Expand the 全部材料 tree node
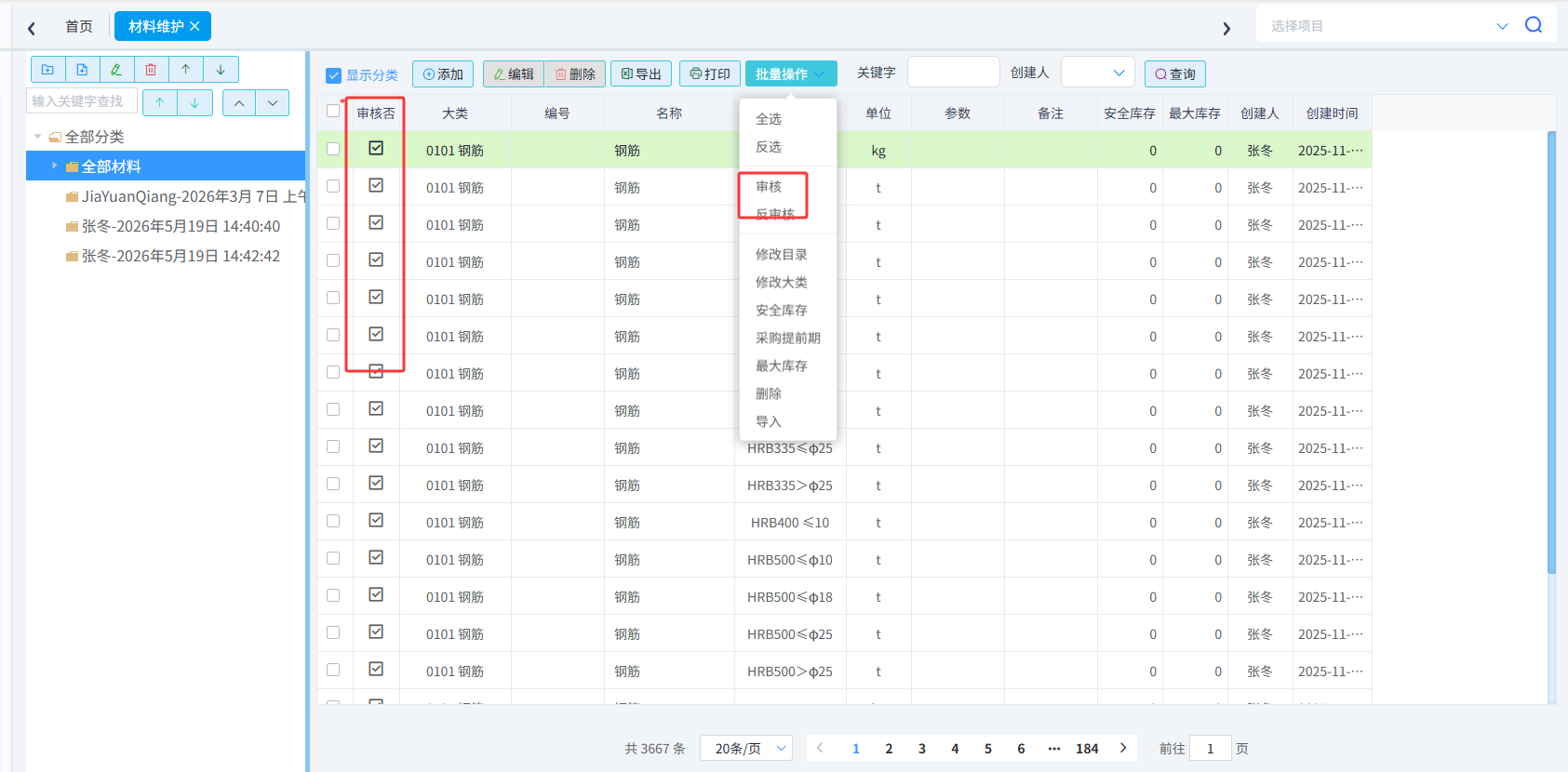This screenshot has width=1568, height=772. [x=54, y=166]
